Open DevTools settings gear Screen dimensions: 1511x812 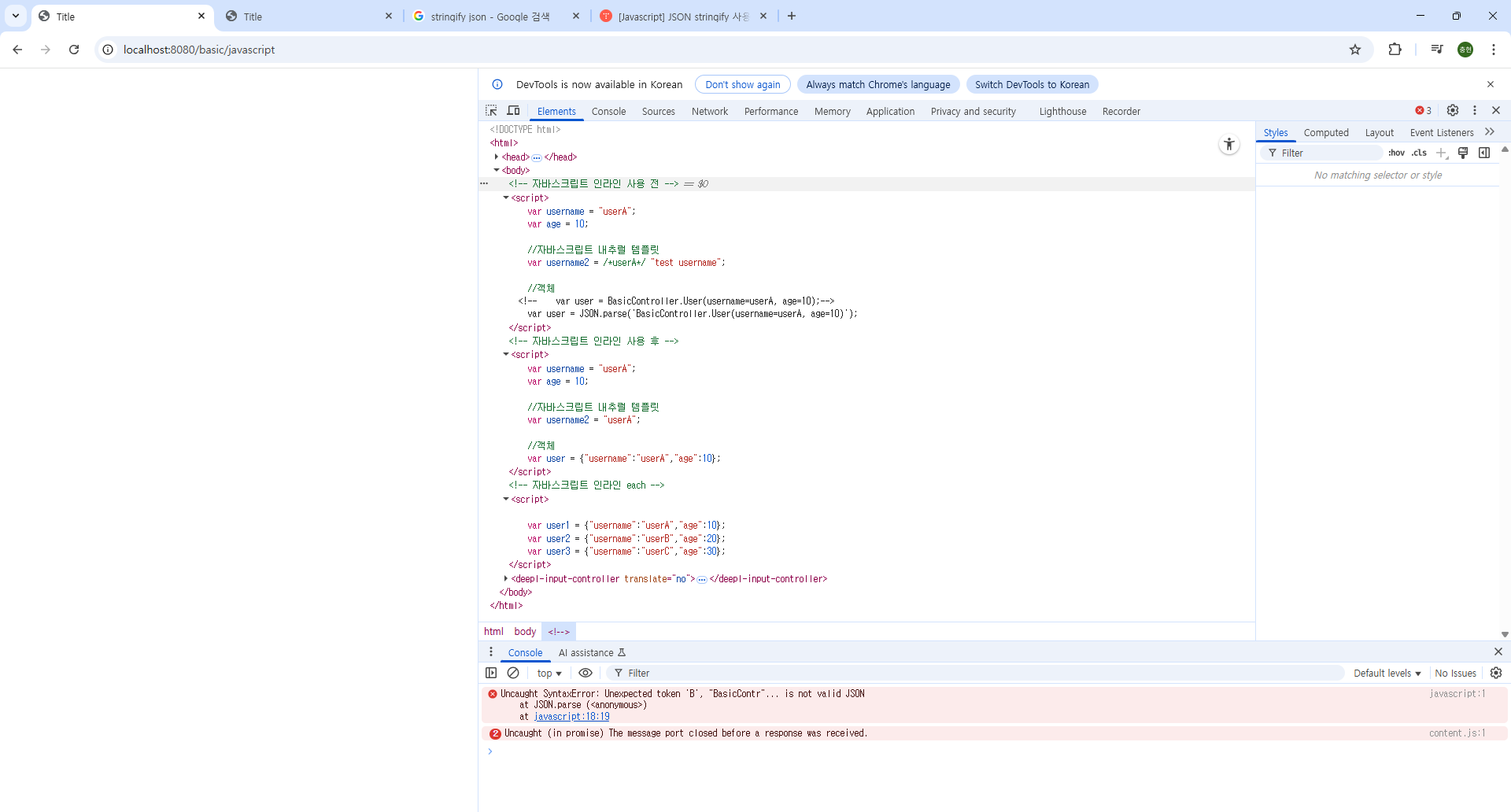tap(1453, 111)
